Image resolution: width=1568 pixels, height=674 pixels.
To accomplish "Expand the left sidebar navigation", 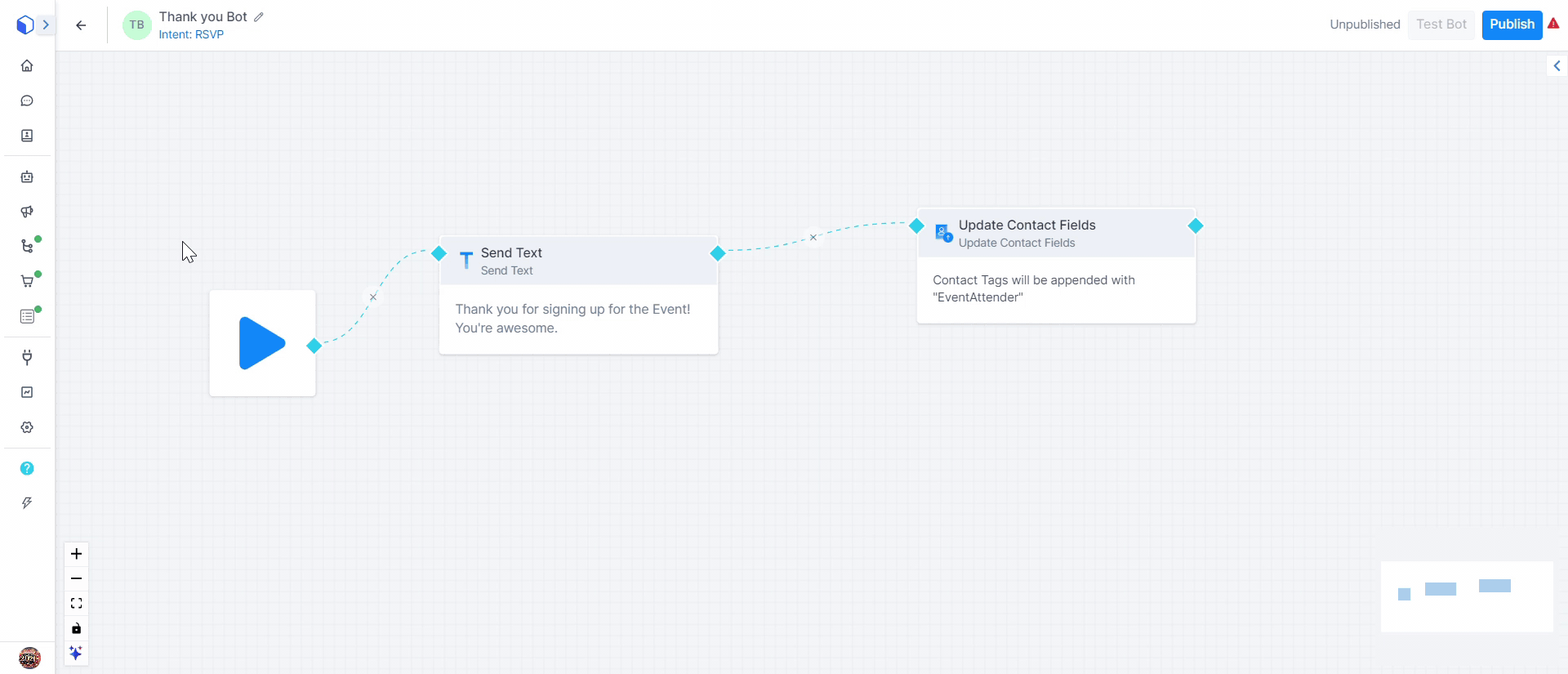I will [x=46, y=25].
